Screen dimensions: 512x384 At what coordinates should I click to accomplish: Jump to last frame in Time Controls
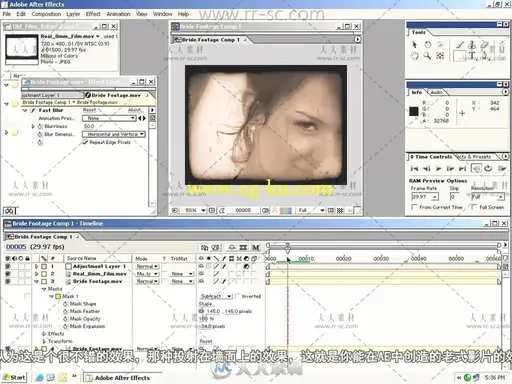[463, 169]
